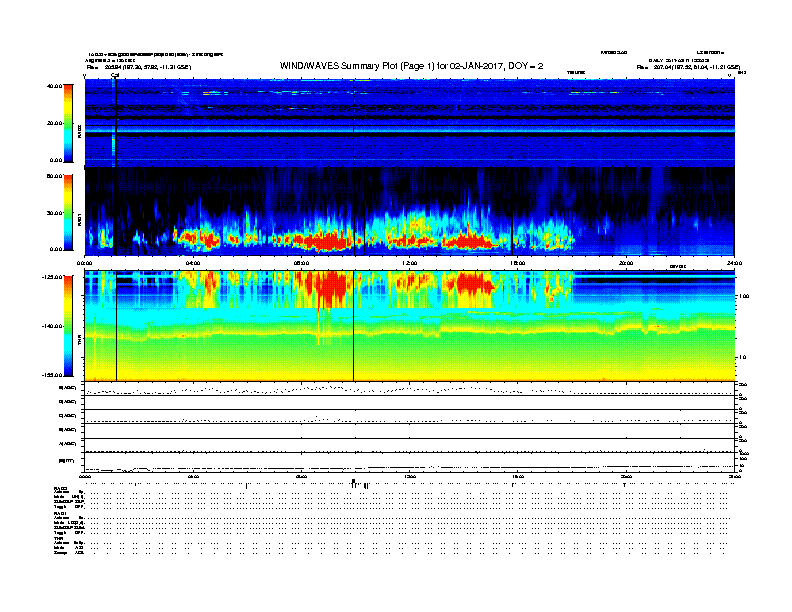Image resolution: width=792 pixels, height=612 pixels.
Task: Click 16:00 time label under RAD1 spectrogram
Action: tap(518, 263)
